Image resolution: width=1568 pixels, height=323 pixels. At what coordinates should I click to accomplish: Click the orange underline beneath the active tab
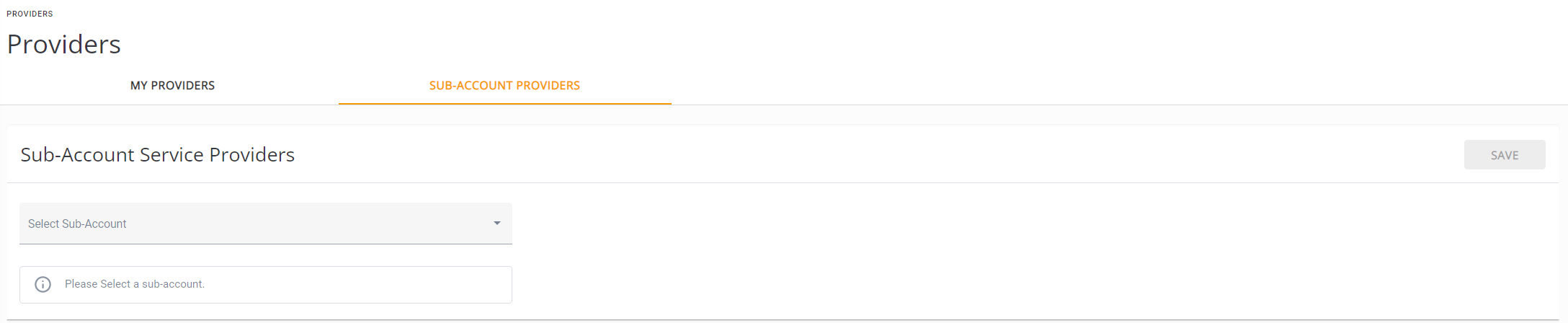click(x=504, y=104)
